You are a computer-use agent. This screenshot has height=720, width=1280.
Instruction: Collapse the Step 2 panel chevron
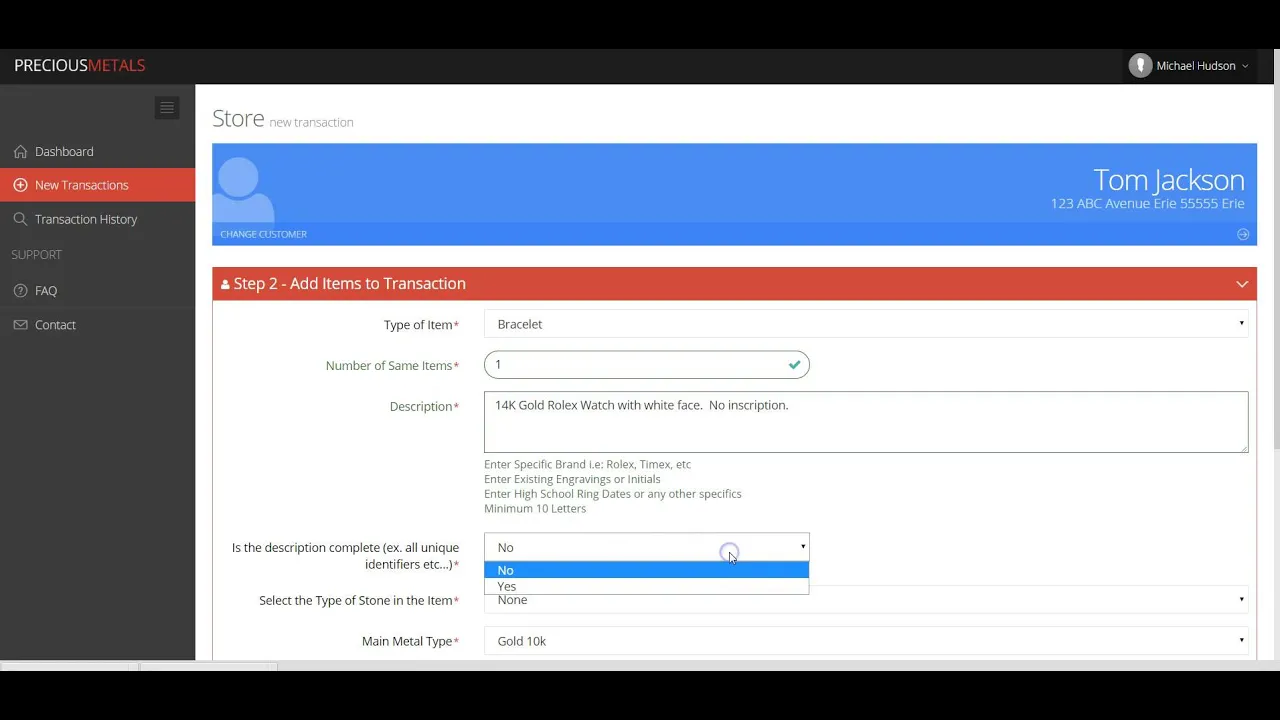coord(1242,284)
